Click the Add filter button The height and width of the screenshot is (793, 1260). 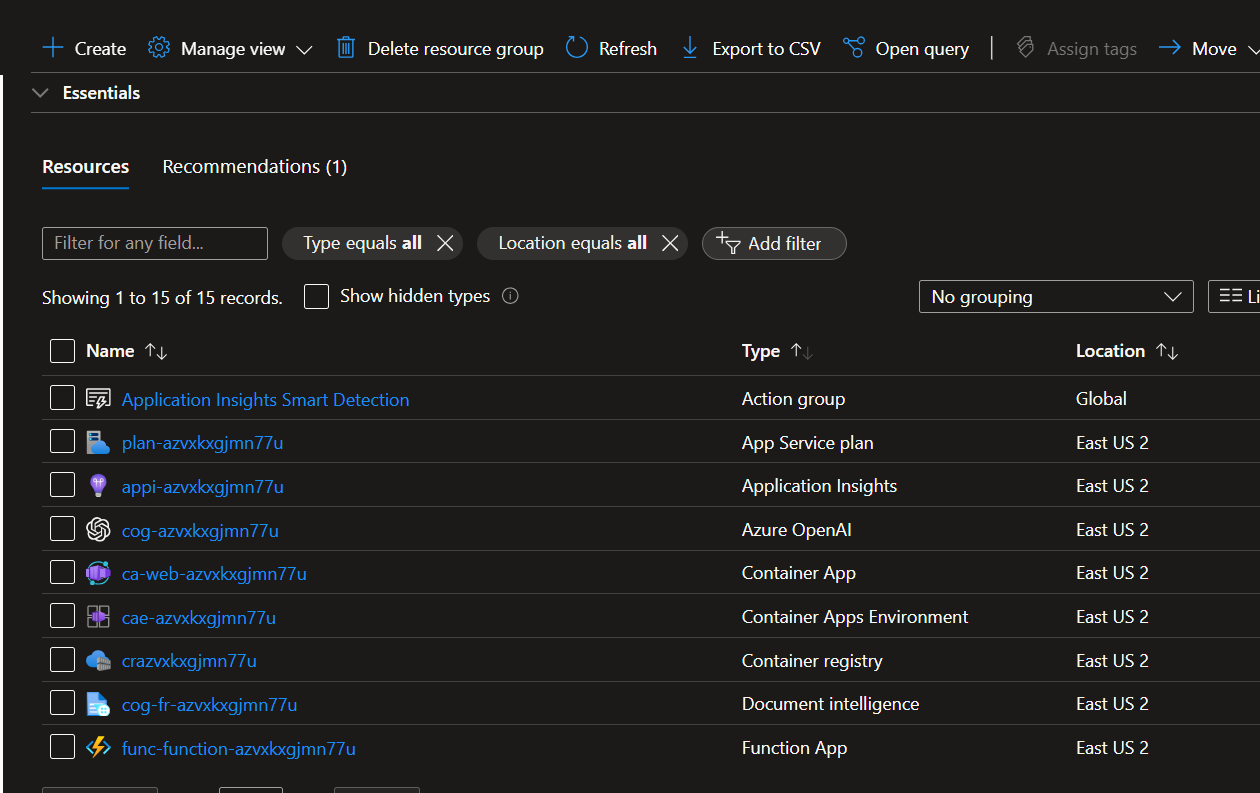tap(774, 243)
